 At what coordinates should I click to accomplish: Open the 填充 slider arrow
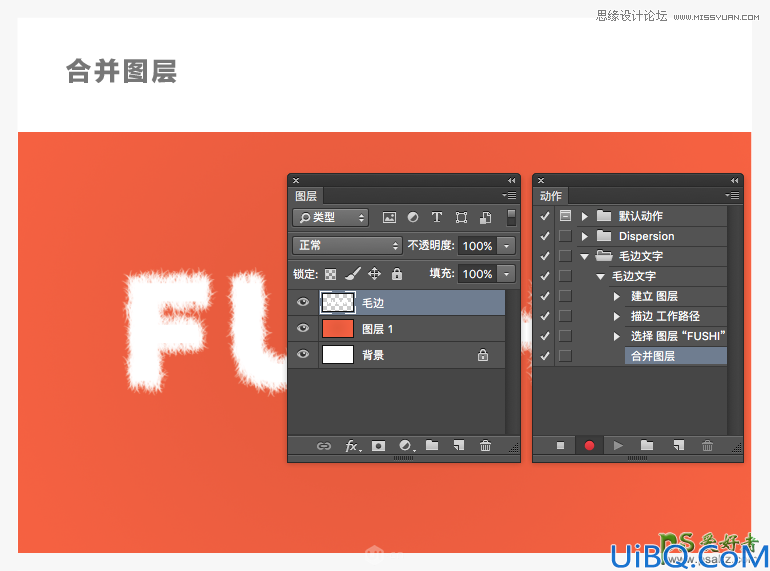(x=506, y=273)
